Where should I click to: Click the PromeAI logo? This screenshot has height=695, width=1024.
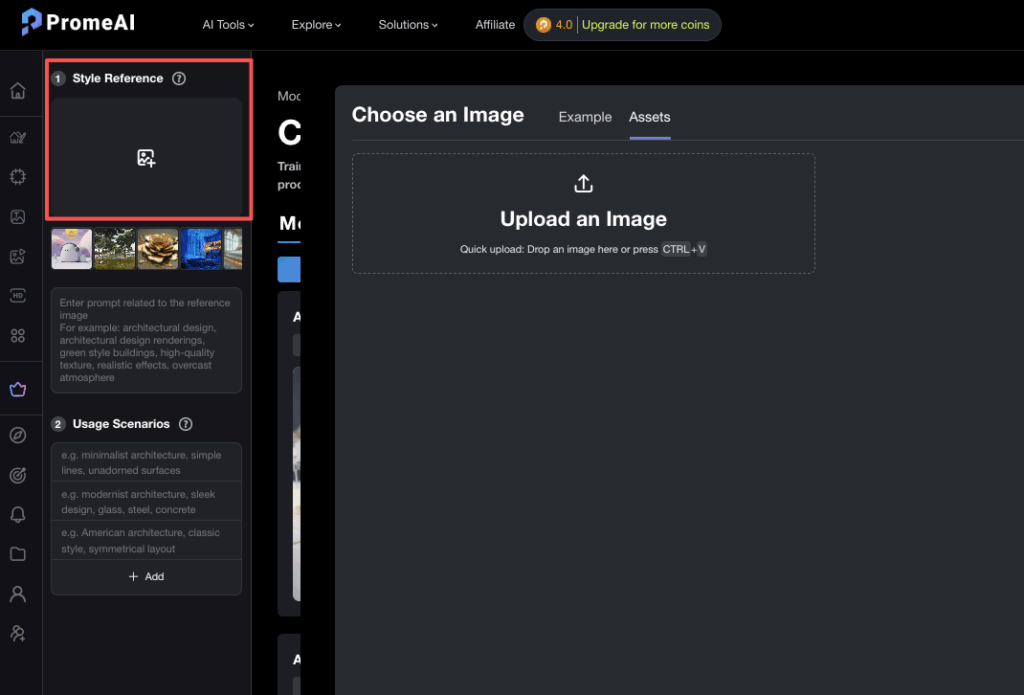point(78,22)
